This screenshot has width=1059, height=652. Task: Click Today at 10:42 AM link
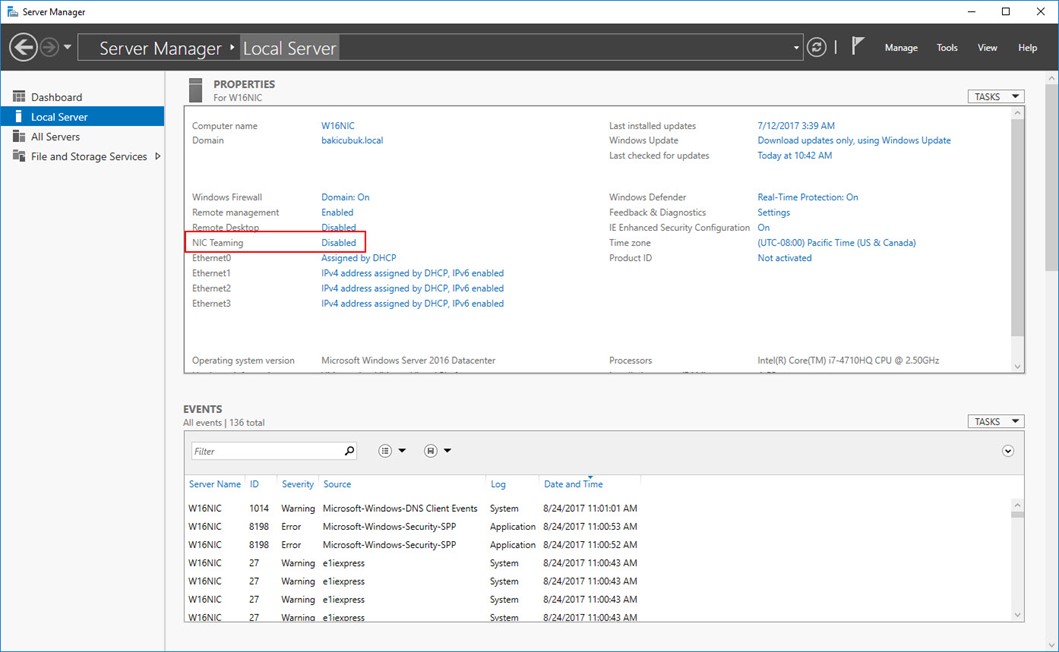coord(794,155)
